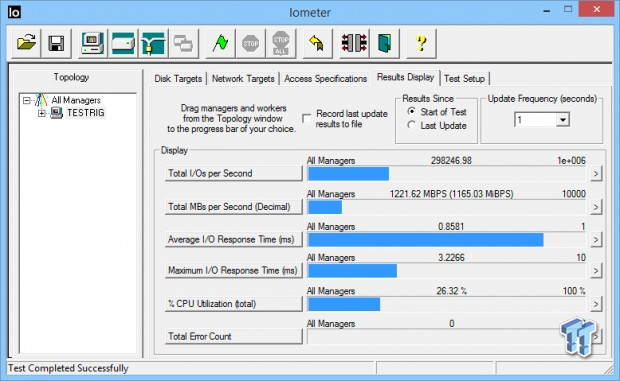Open arrow beside Total MBs per Second bar
The width and height of the screenshot is (620, 381).
[596, 207]
